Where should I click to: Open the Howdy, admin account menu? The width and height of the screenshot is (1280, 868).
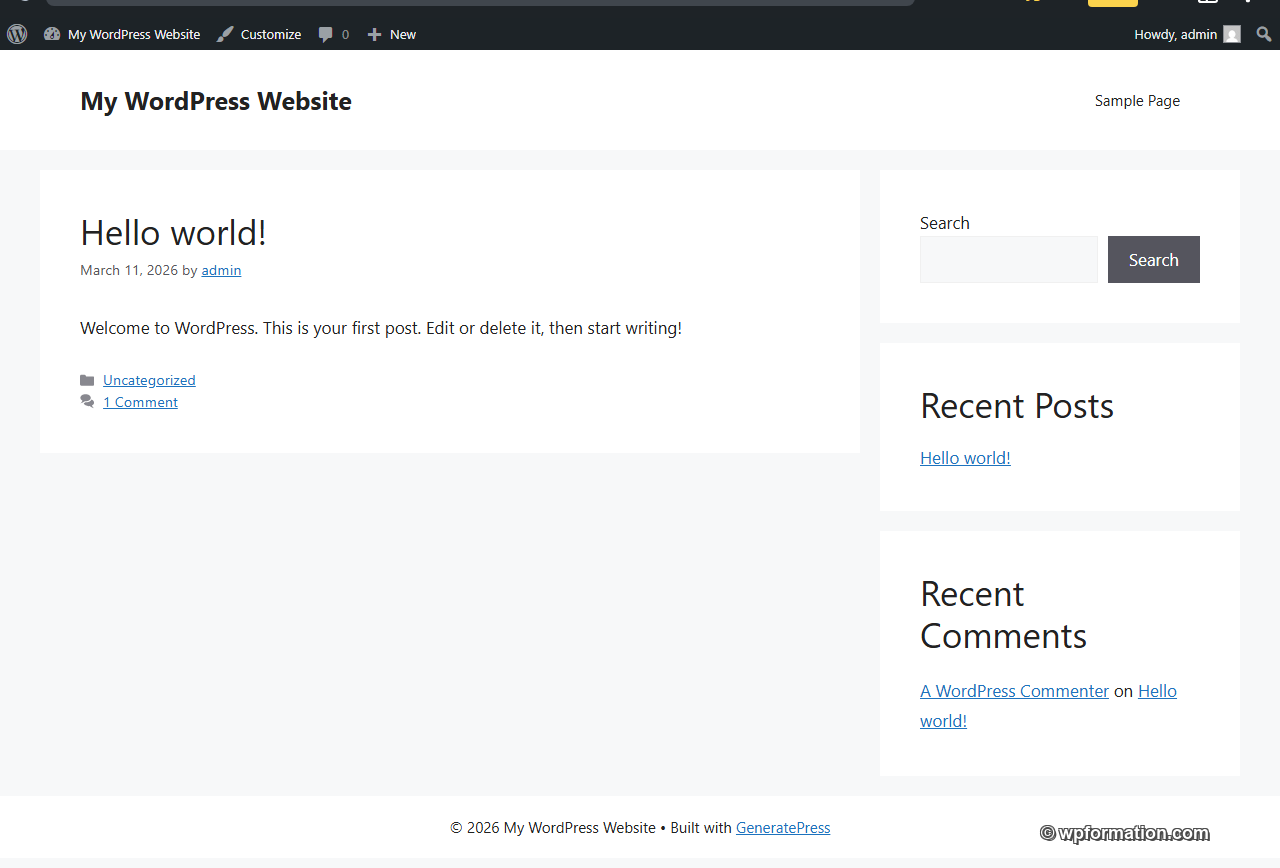click(x=1187, y=34)
